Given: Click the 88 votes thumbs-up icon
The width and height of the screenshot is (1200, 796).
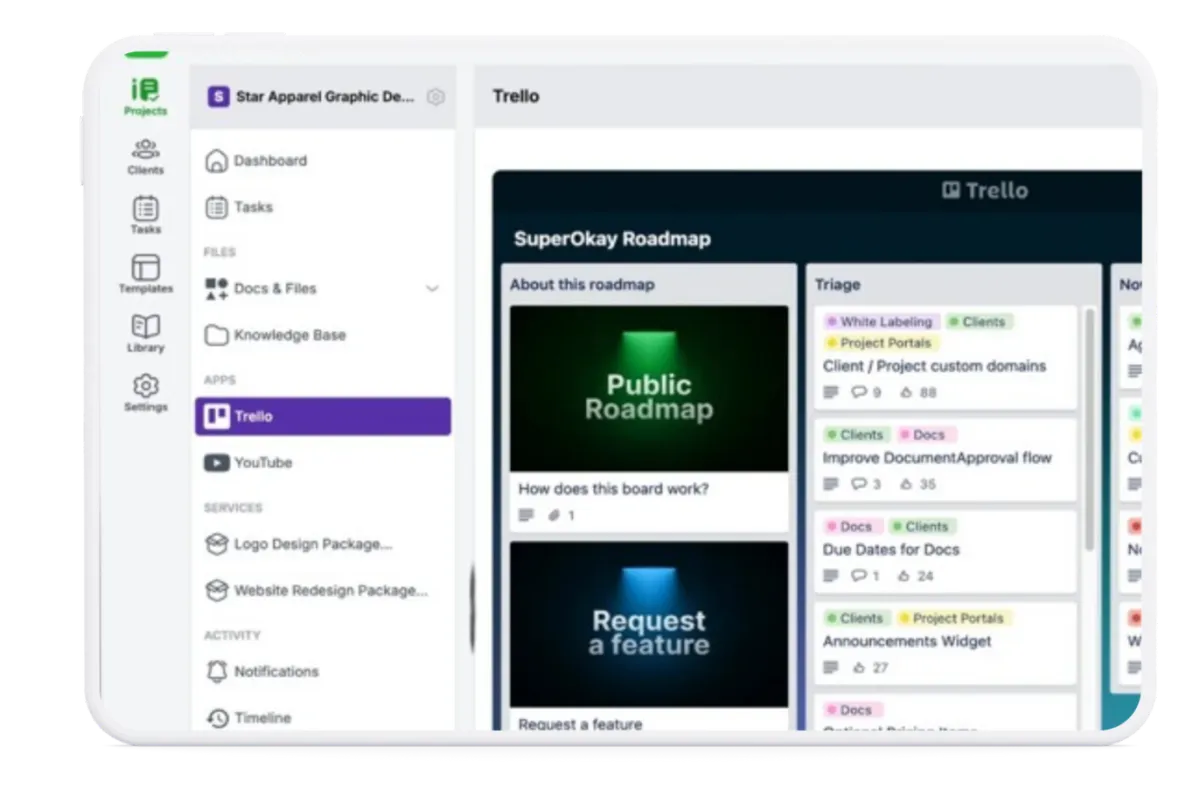Looking at the screenshot, I should tap(906, 392).
